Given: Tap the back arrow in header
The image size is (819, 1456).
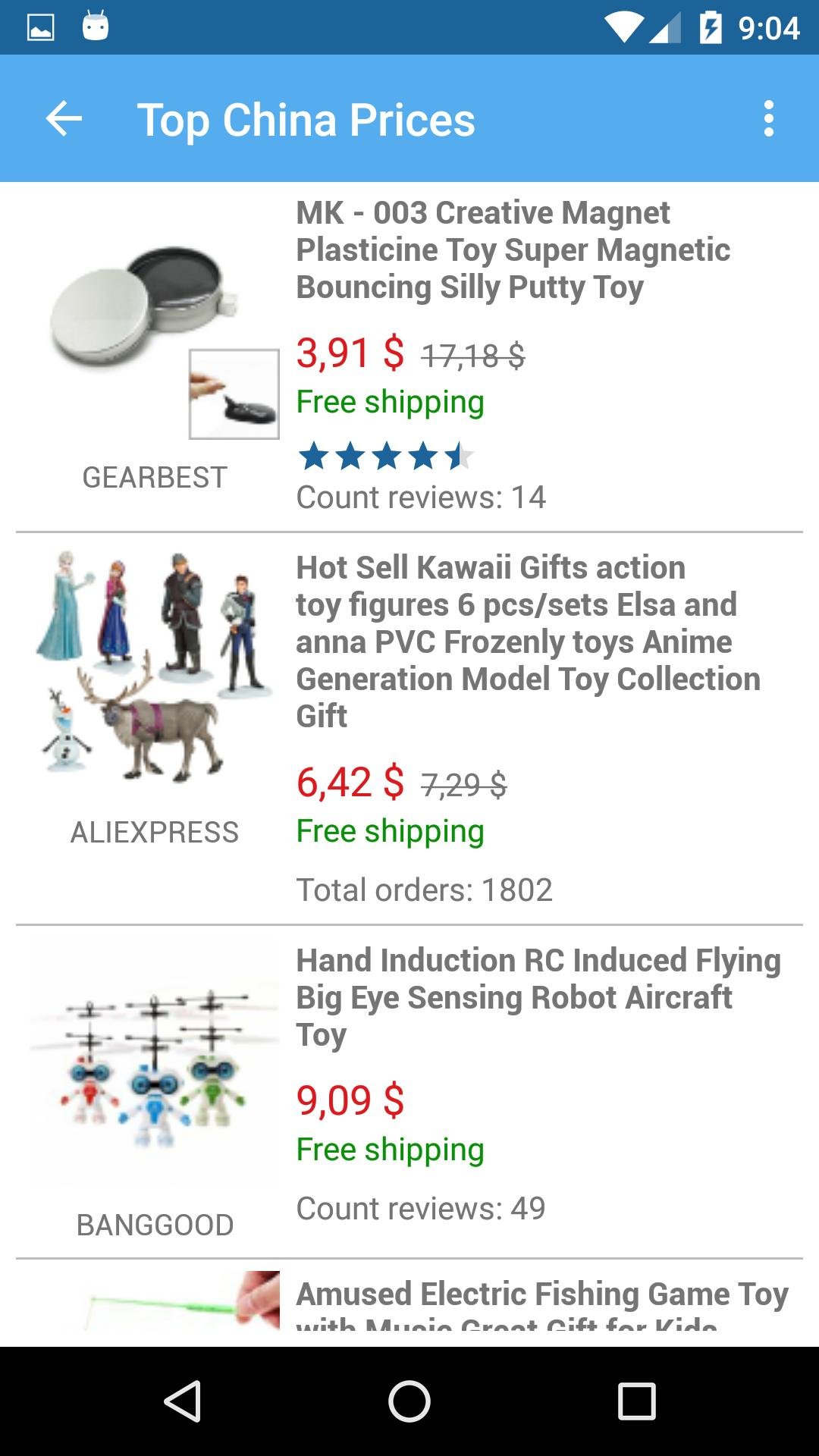Looking at the screenshot, I should [64, 119].
